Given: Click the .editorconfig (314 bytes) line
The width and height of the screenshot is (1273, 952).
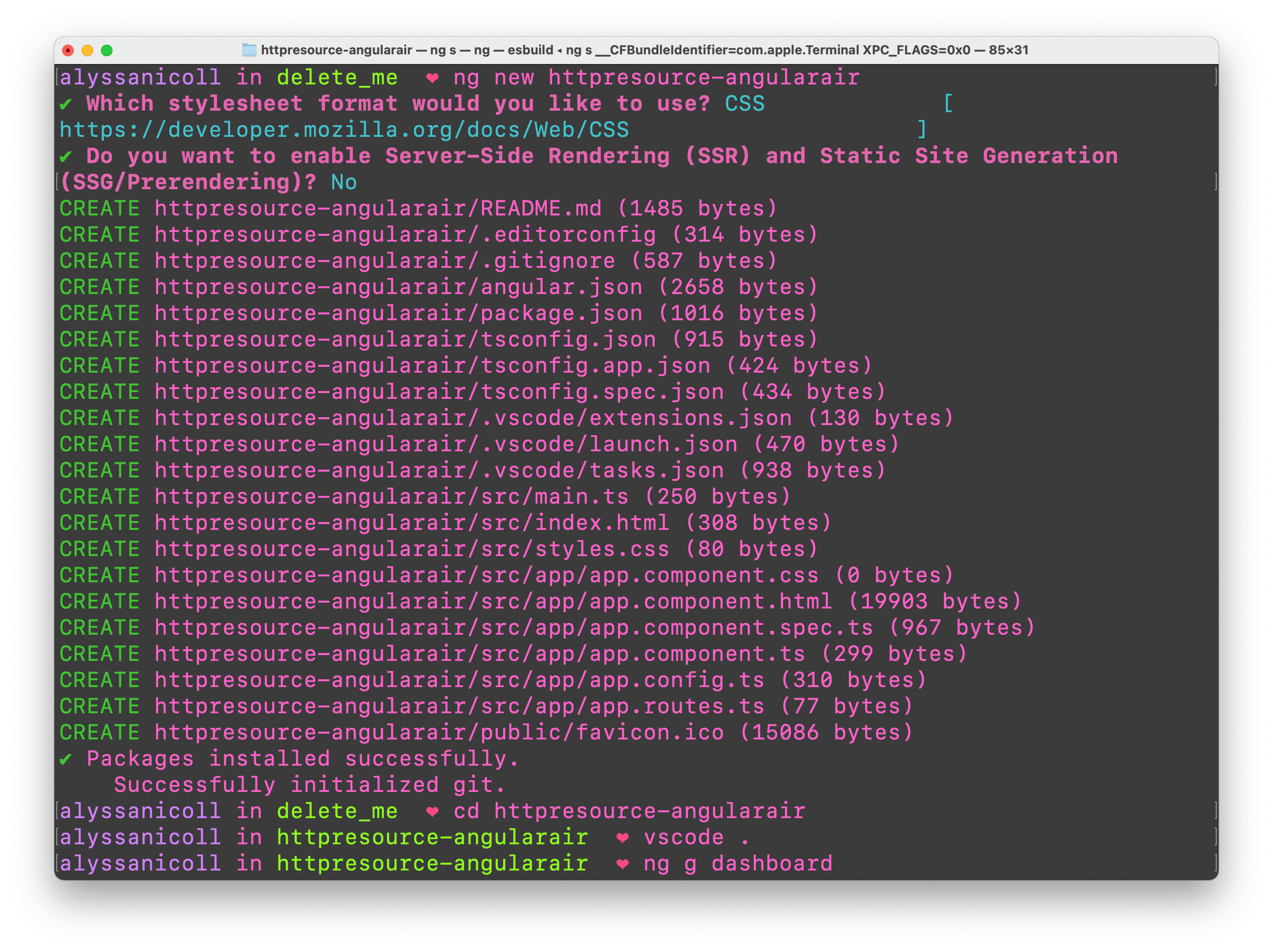Looking at the screenshot, I should 439,234.
